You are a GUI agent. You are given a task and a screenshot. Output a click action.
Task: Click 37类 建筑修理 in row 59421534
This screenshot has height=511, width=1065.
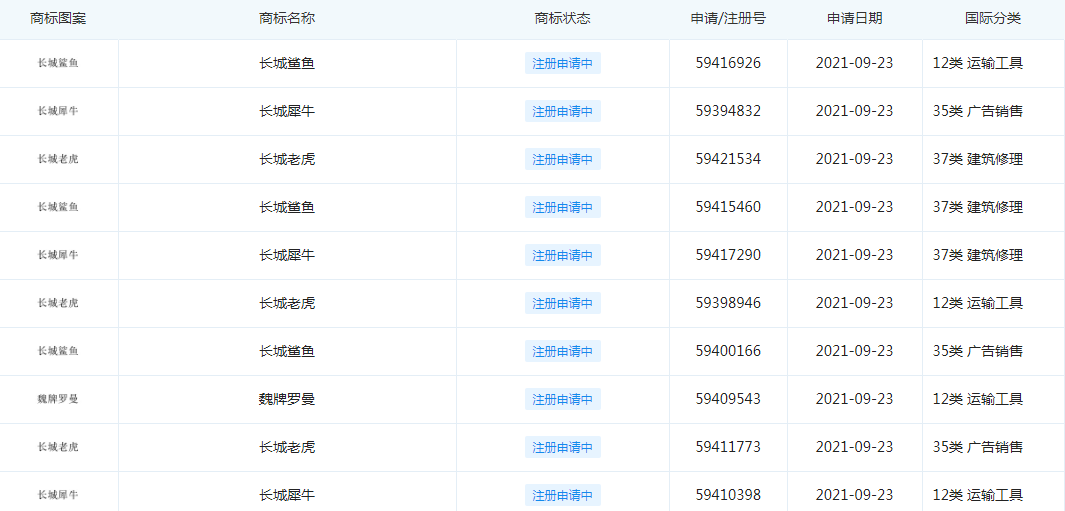pyautogui.click(x=978, y=159)
